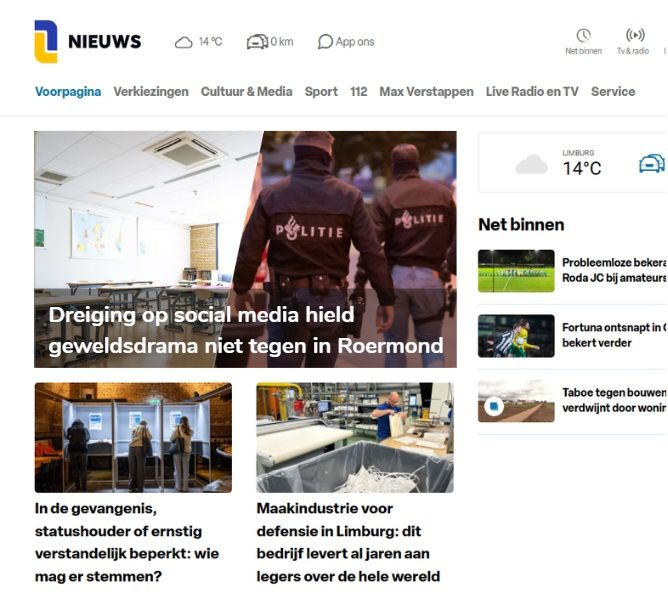Screen dimensions: 668x592
Task: Open the App ons chat bubble icon
Action: coord(325,42)
